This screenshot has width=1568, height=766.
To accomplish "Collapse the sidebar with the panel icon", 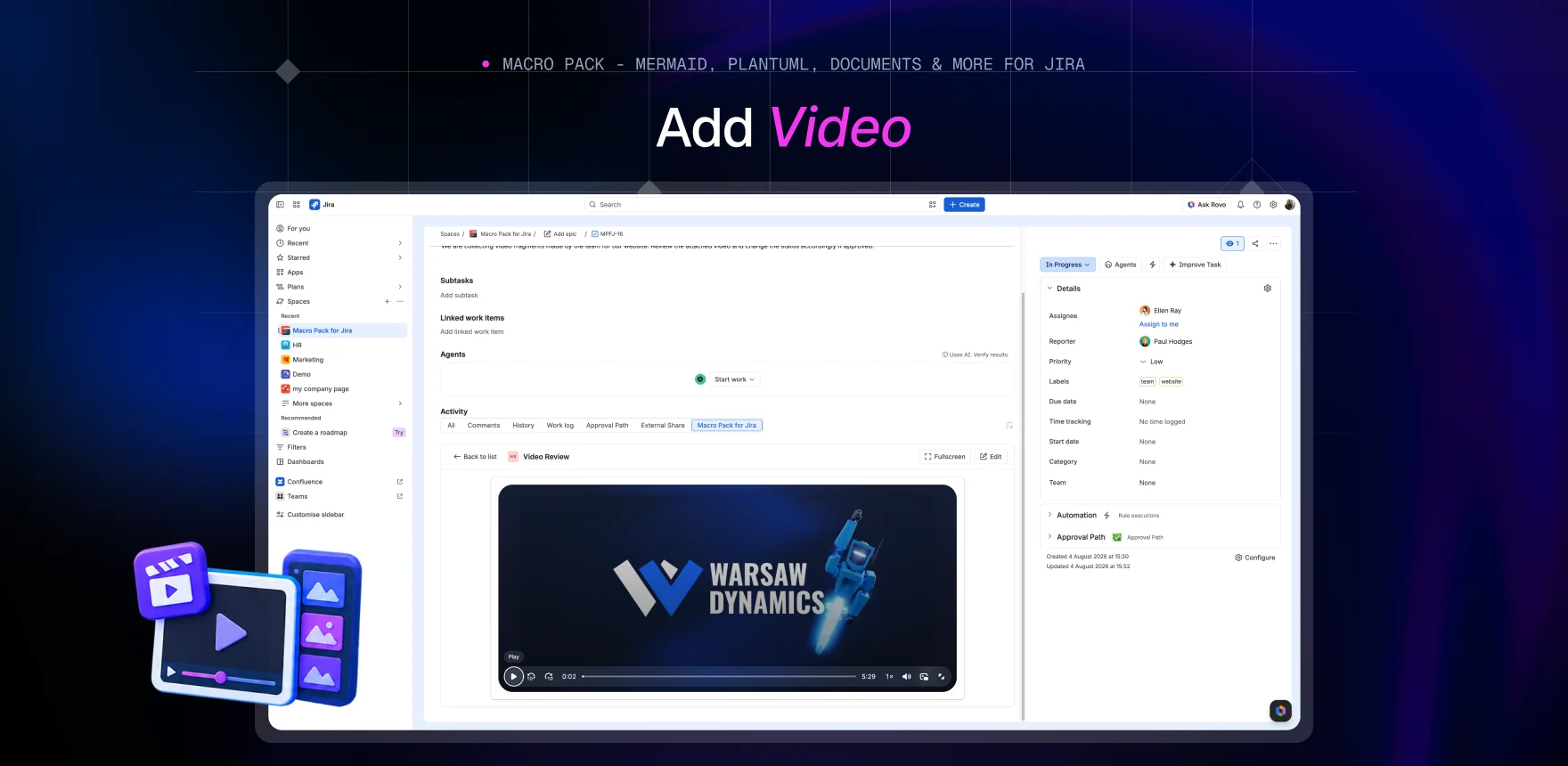I will click(x=280, y=205).
